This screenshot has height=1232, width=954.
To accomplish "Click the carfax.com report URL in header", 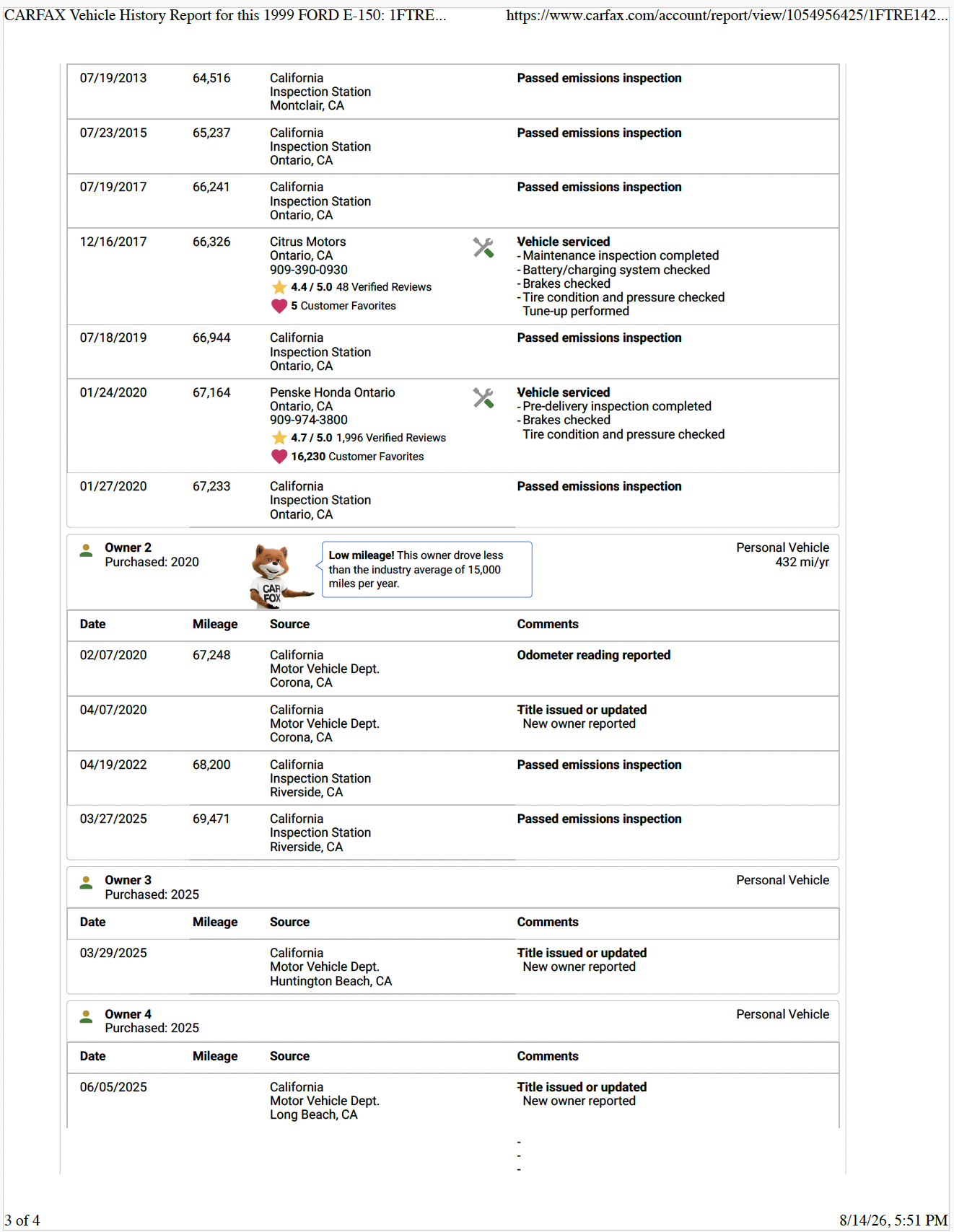I will pyautogui.click(x=727, y=15).
